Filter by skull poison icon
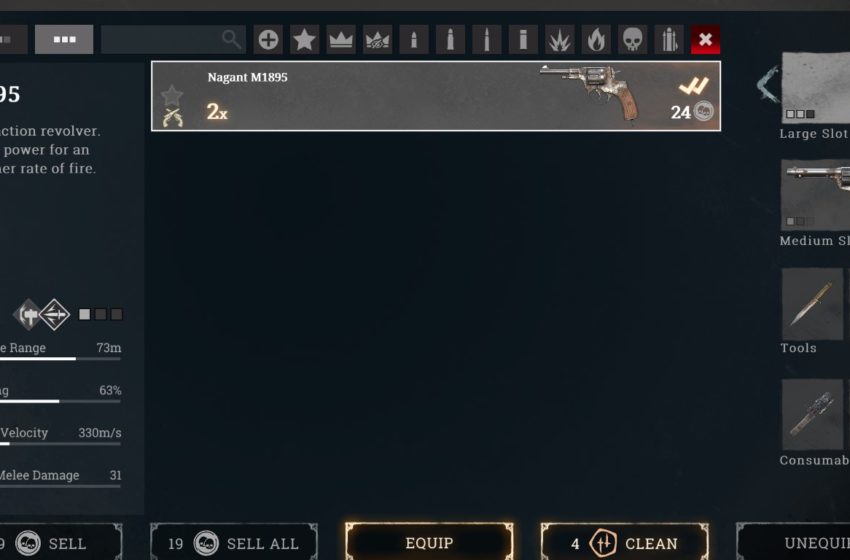The height and width of the screenshot is (560, 850). [x=632, y=40]
